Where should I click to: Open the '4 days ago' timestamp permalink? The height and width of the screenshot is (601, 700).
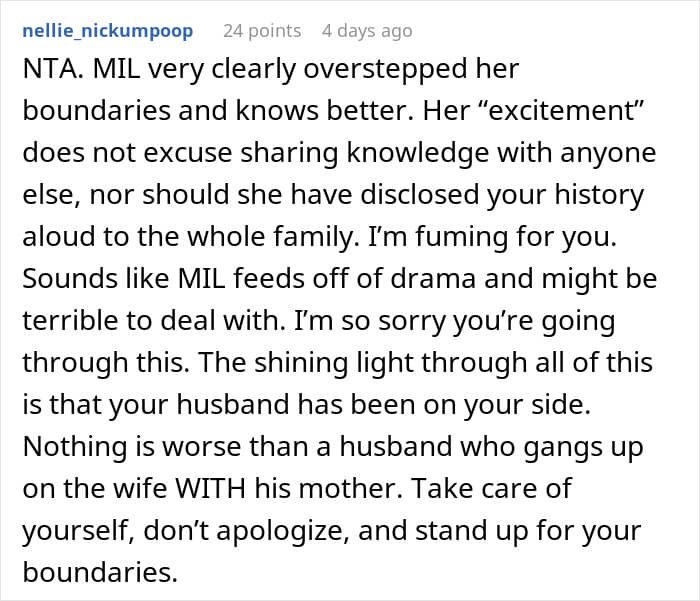[x=367, y=31]
